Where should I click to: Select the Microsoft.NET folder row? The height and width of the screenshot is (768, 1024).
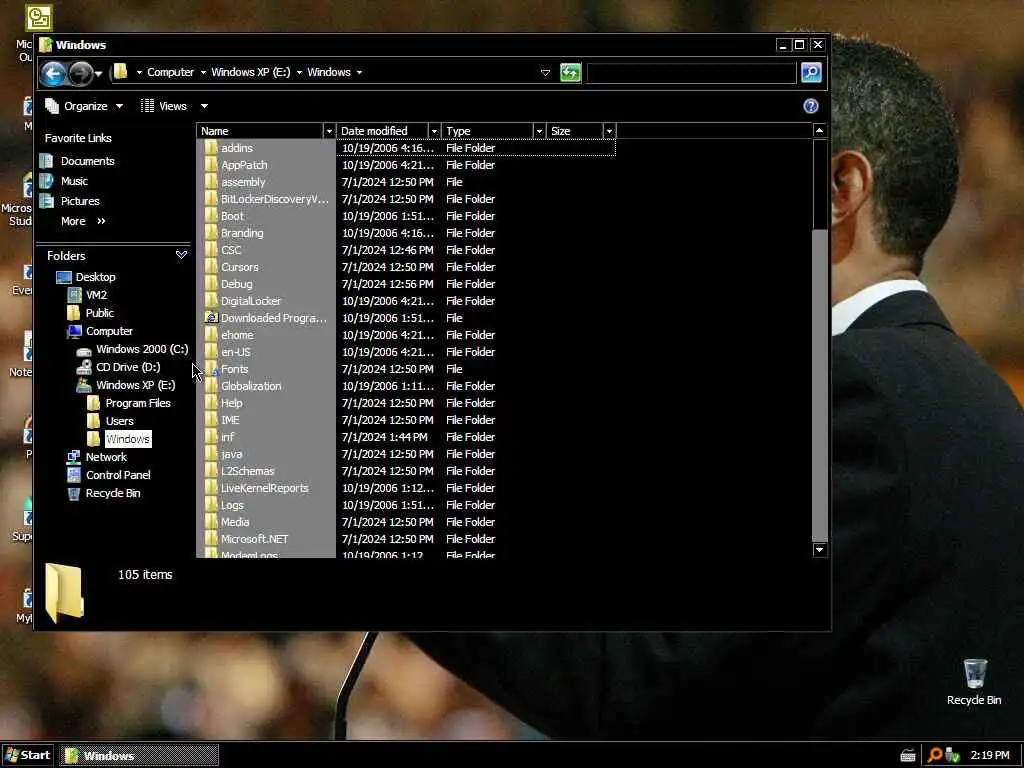(x=406, y=539)
